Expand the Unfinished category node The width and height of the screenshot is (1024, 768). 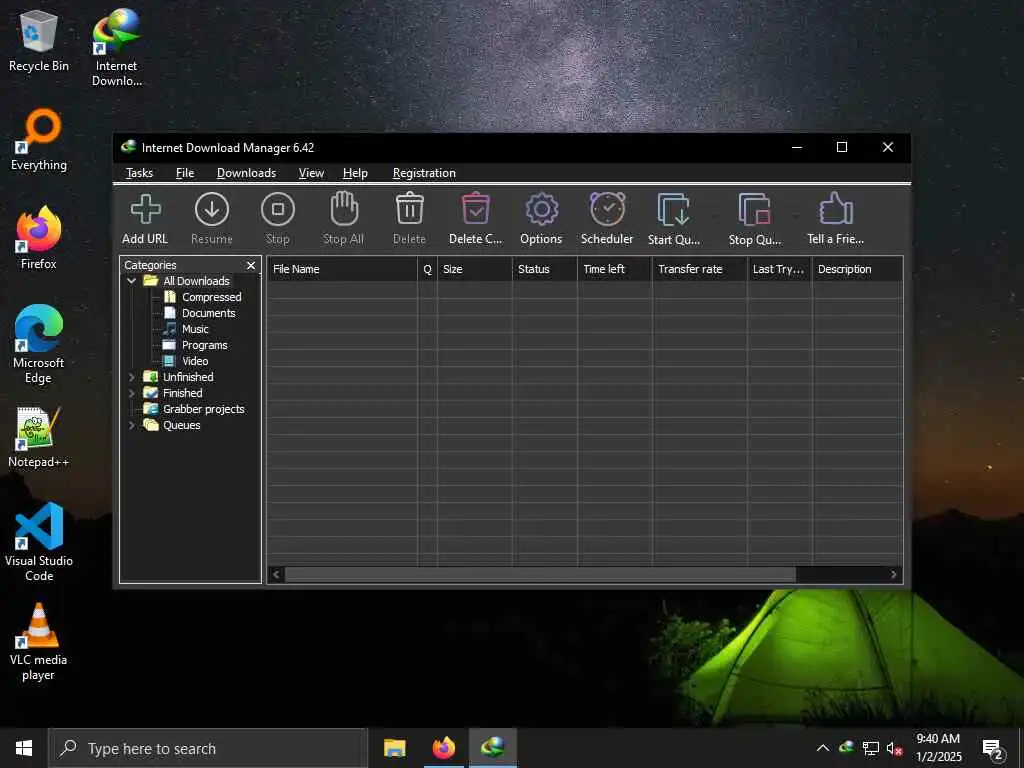click(131, 377)
